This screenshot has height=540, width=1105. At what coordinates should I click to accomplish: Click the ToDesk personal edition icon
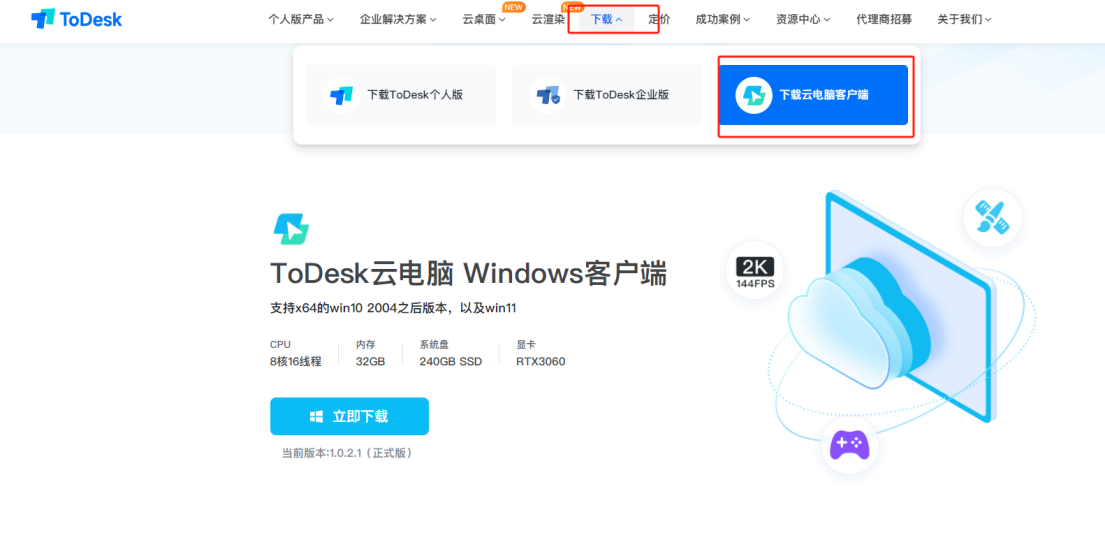pyautogui.click(x=342, y=95)
